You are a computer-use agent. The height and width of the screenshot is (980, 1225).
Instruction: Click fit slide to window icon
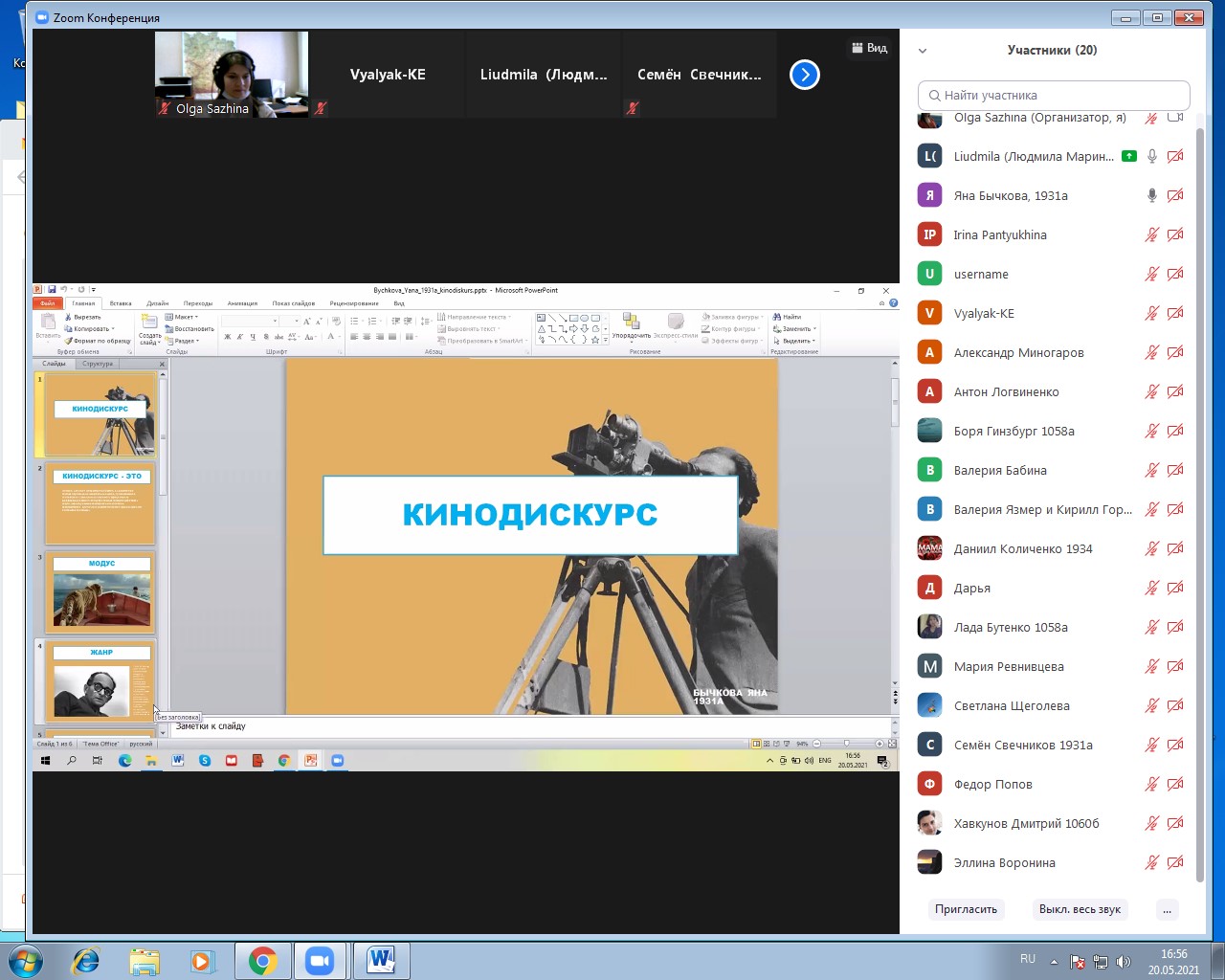coord(892,744)
